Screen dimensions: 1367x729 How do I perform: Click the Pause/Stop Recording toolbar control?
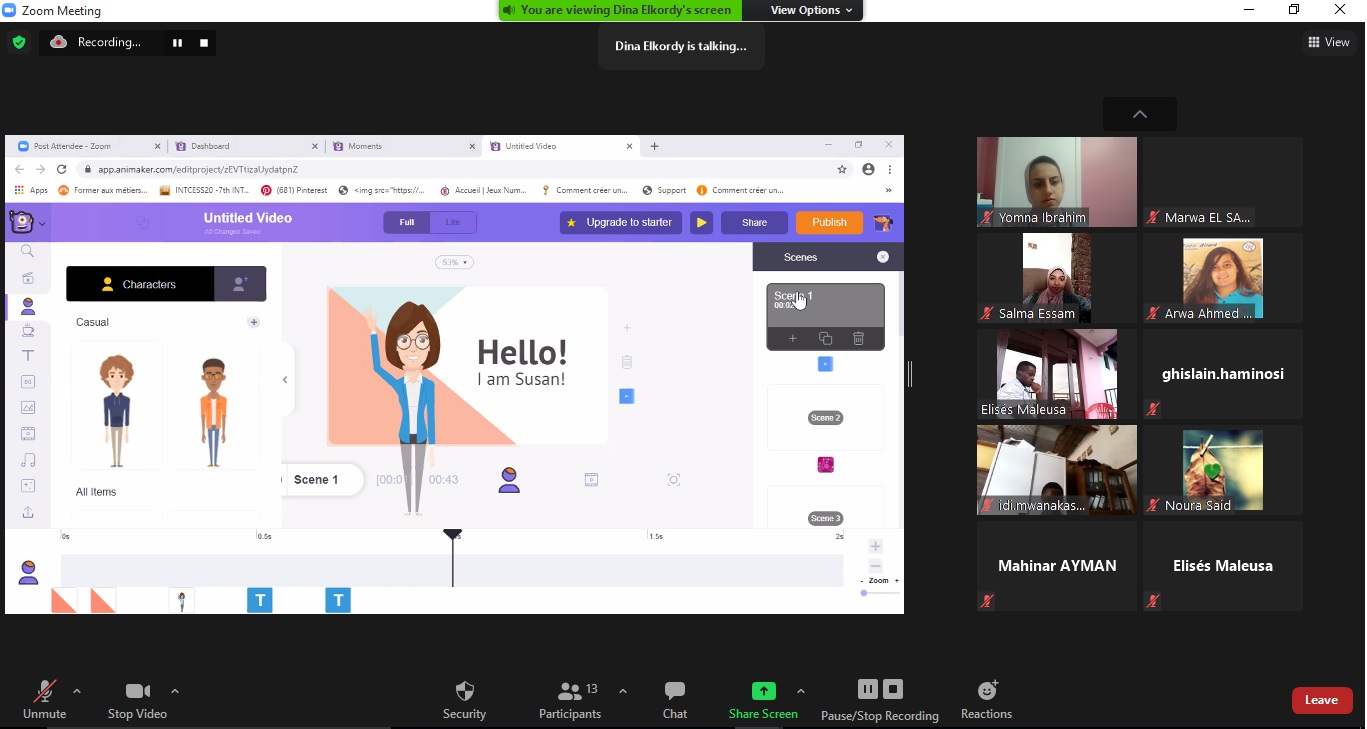point(879,699)
